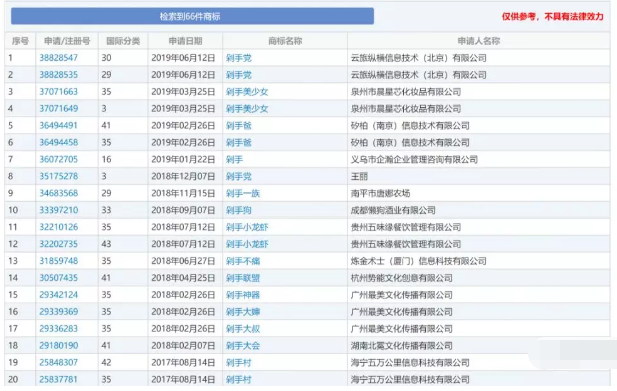Select the red disclaimer 仅供参考，不具有法律效力
The height and width of the screenshot is (391, 617).
point(552,16)
